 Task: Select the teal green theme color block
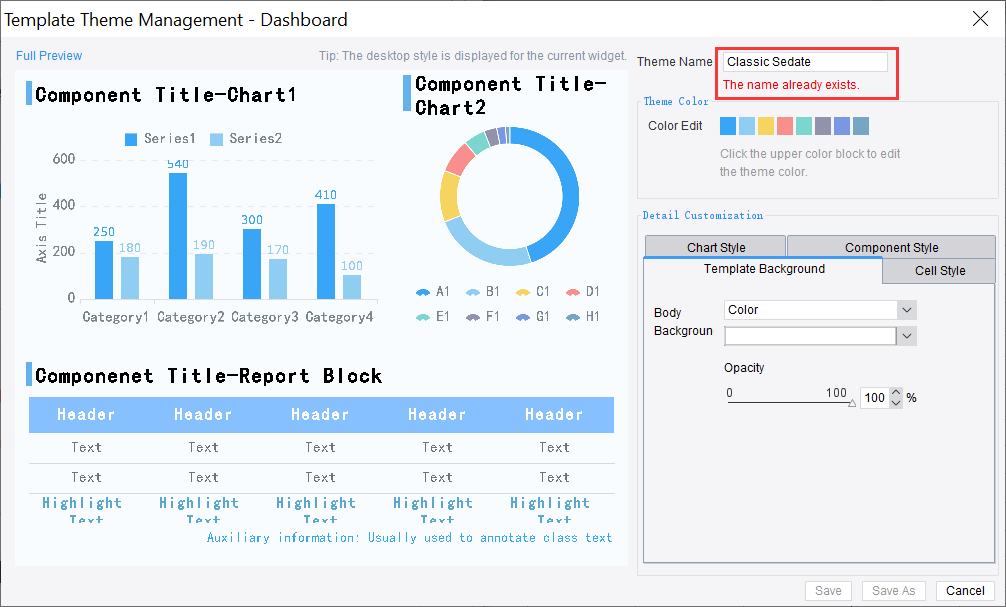[804, 126]
